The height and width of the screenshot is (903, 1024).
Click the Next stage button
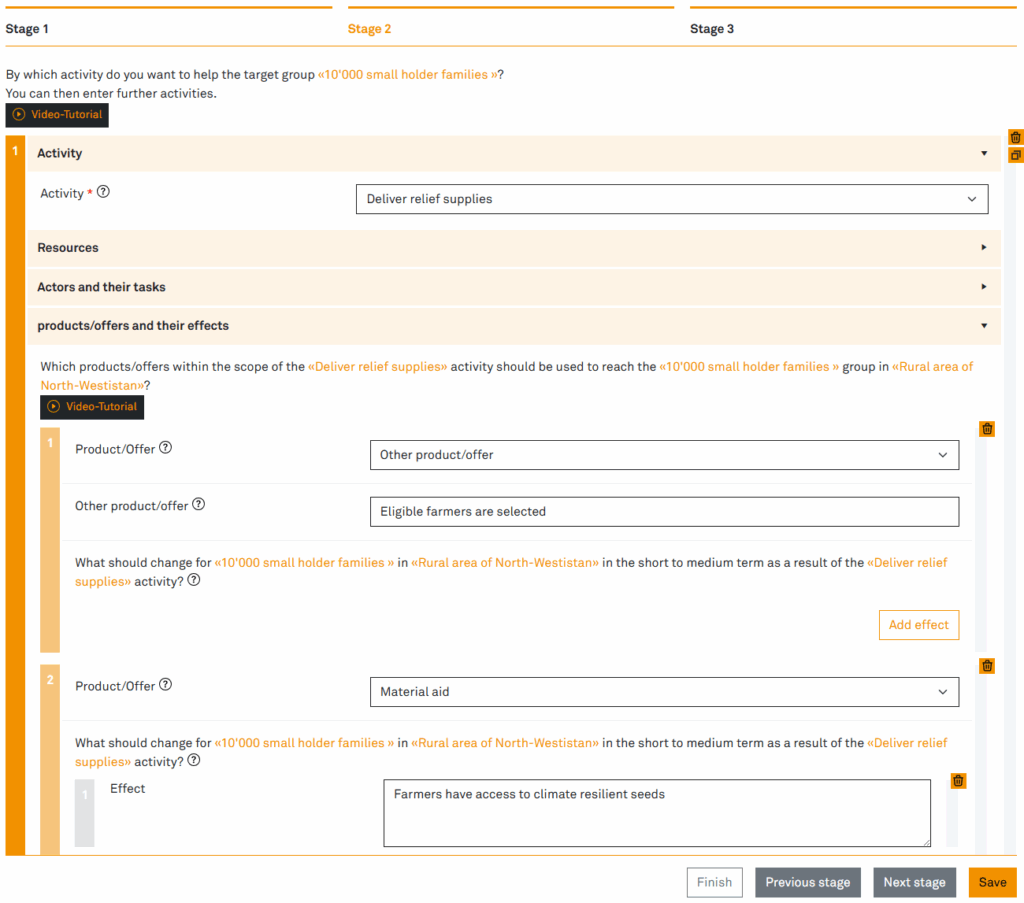[x=914, y=882]
